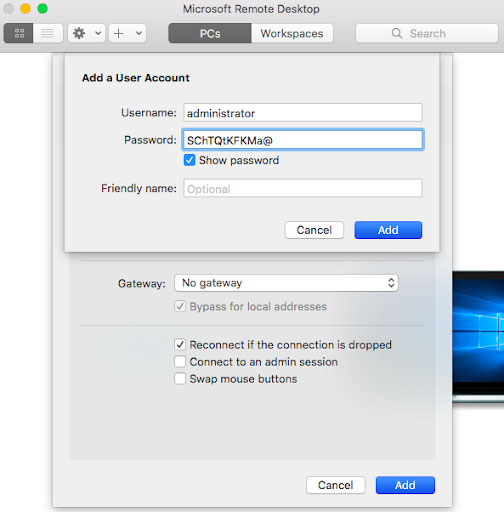This screenshot has height=512, width=504.
Task: Click the yellow minimize window button
Action: click(25, 8)
